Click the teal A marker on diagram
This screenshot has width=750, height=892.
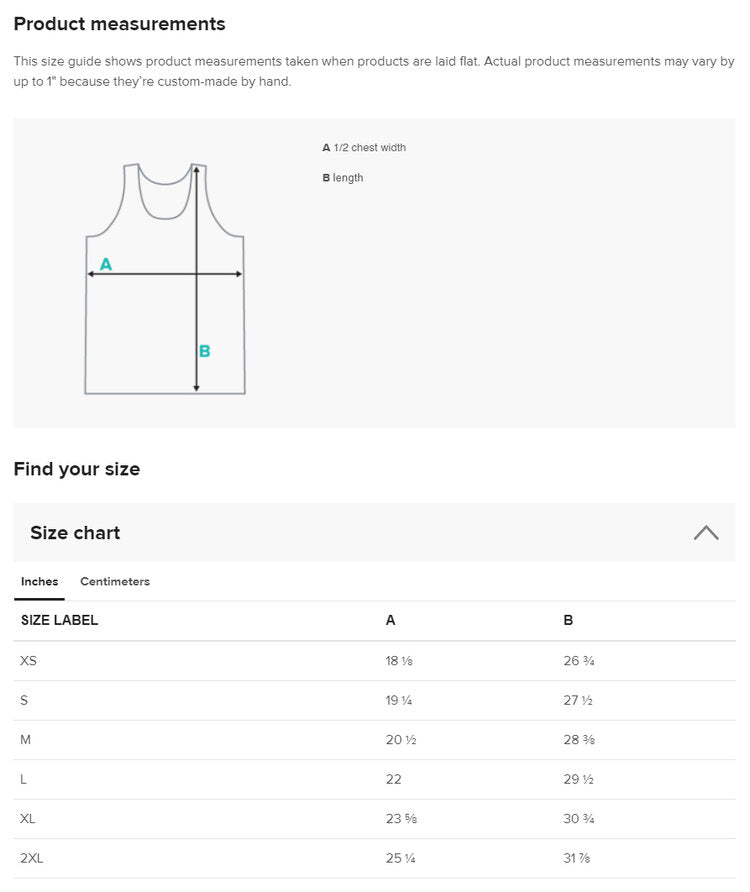point(106,265)
